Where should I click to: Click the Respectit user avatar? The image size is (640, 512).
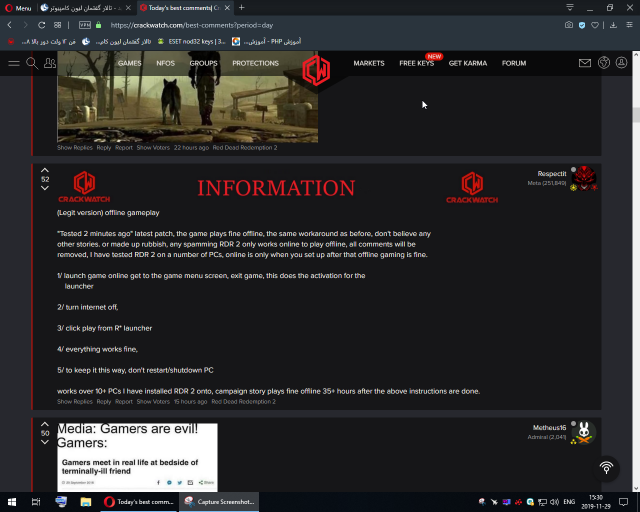click(x=584, y=178)
